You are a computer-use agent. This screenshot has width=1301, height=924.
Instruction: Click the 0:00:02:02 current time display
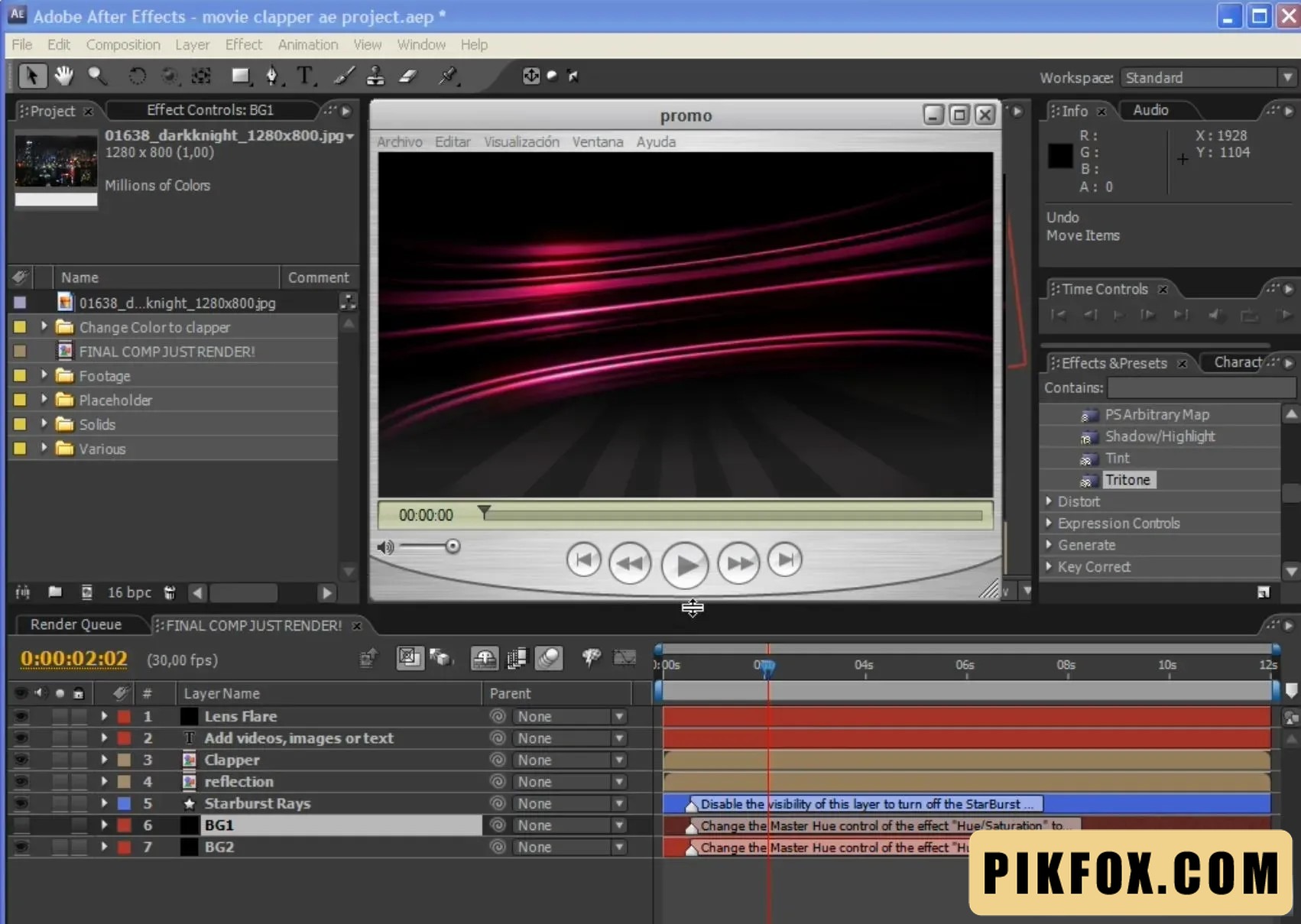point(74,659)
